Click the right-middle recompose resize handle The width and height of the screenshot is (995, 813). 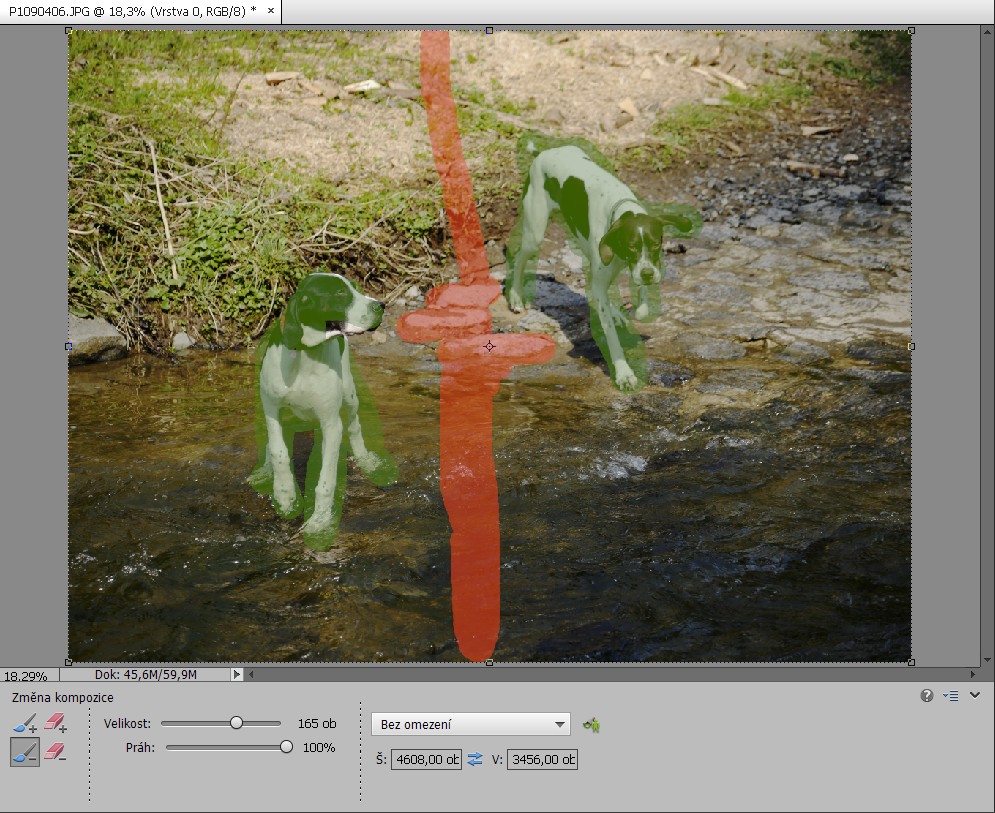pos(911,346)
